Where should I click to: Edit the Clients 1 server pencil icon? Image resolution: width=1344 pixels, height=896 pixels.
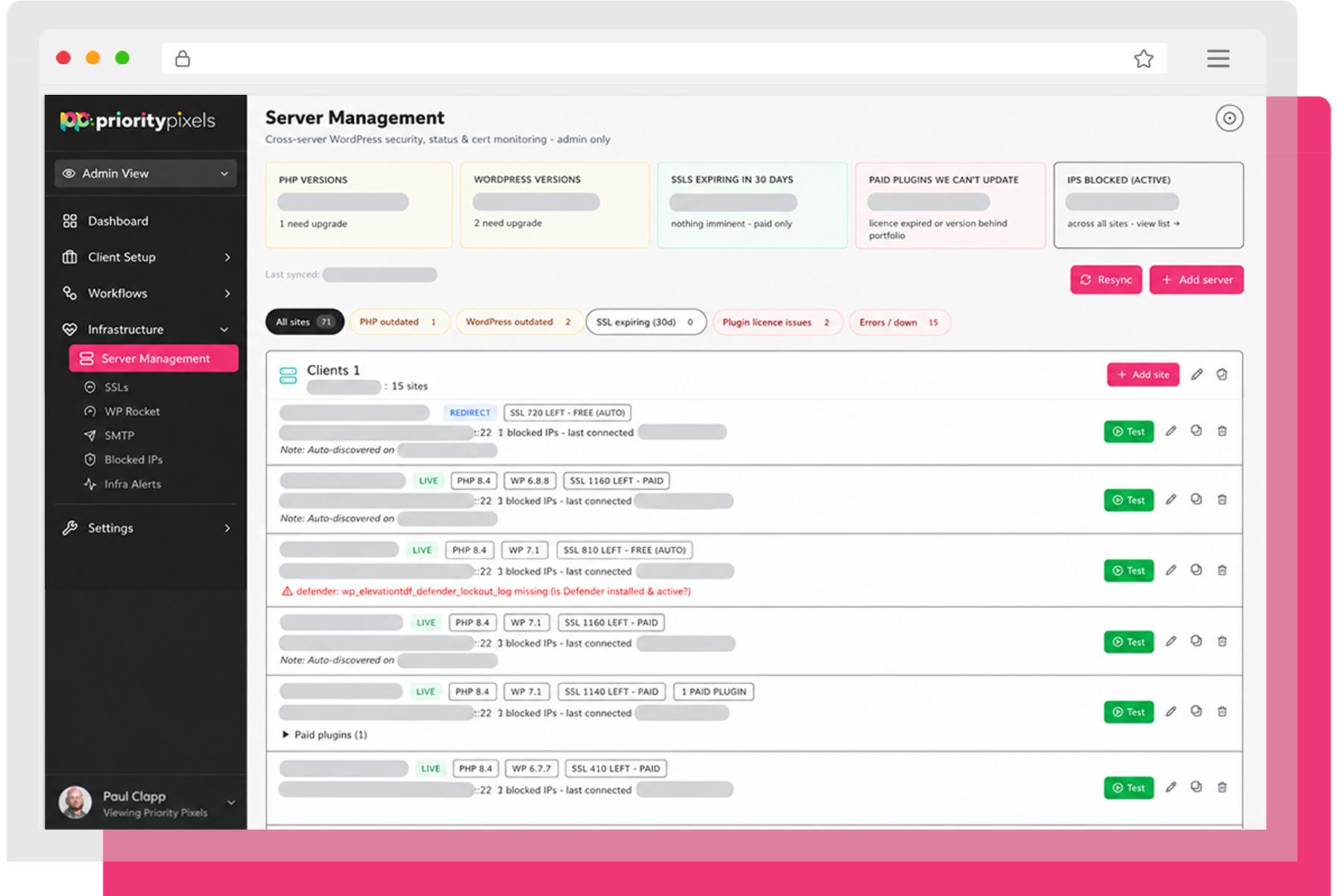point(1197,375)
